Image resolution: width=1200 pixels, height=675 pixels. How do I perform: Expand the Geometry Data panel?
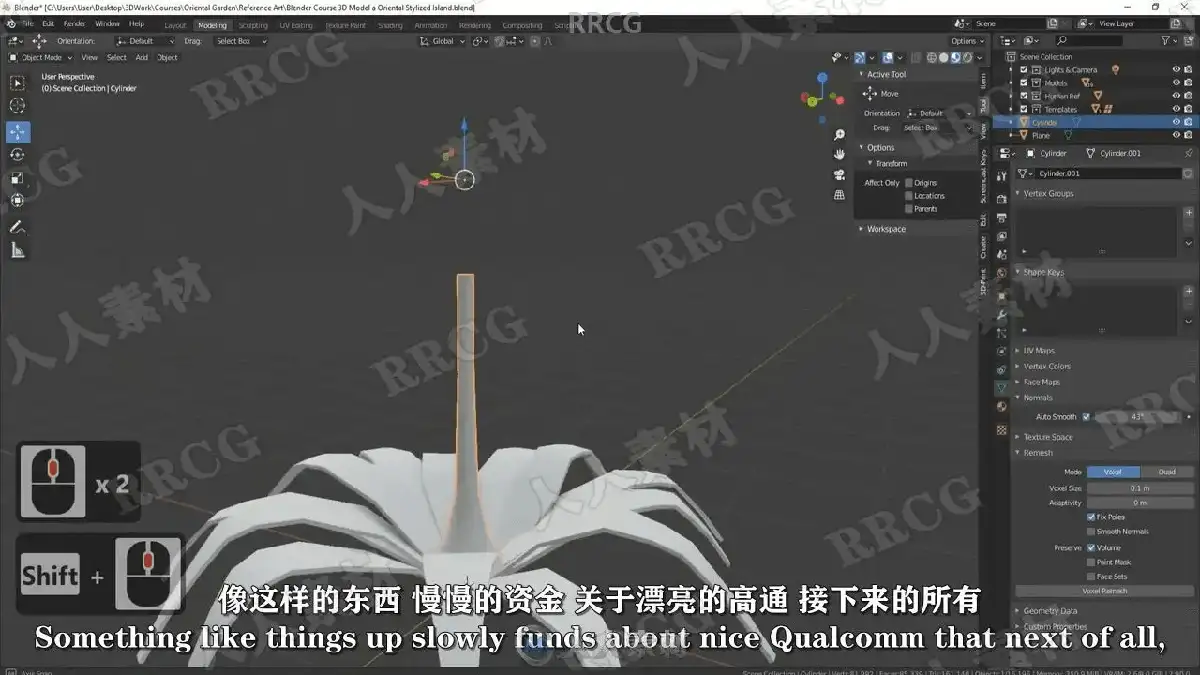[1049, 611]
